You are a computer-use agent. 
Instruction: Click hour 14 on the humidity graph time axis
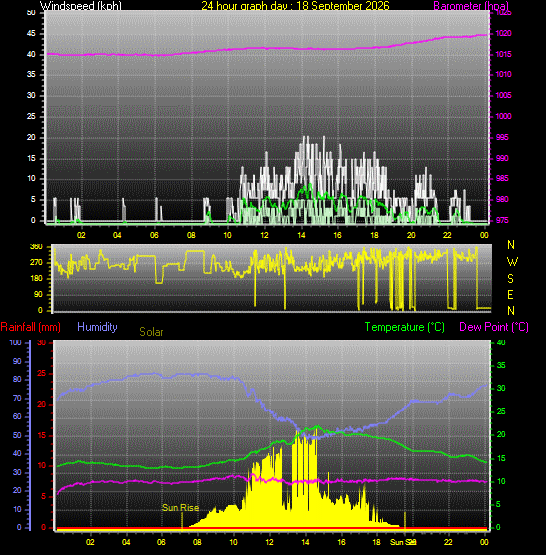click(305, 542)
